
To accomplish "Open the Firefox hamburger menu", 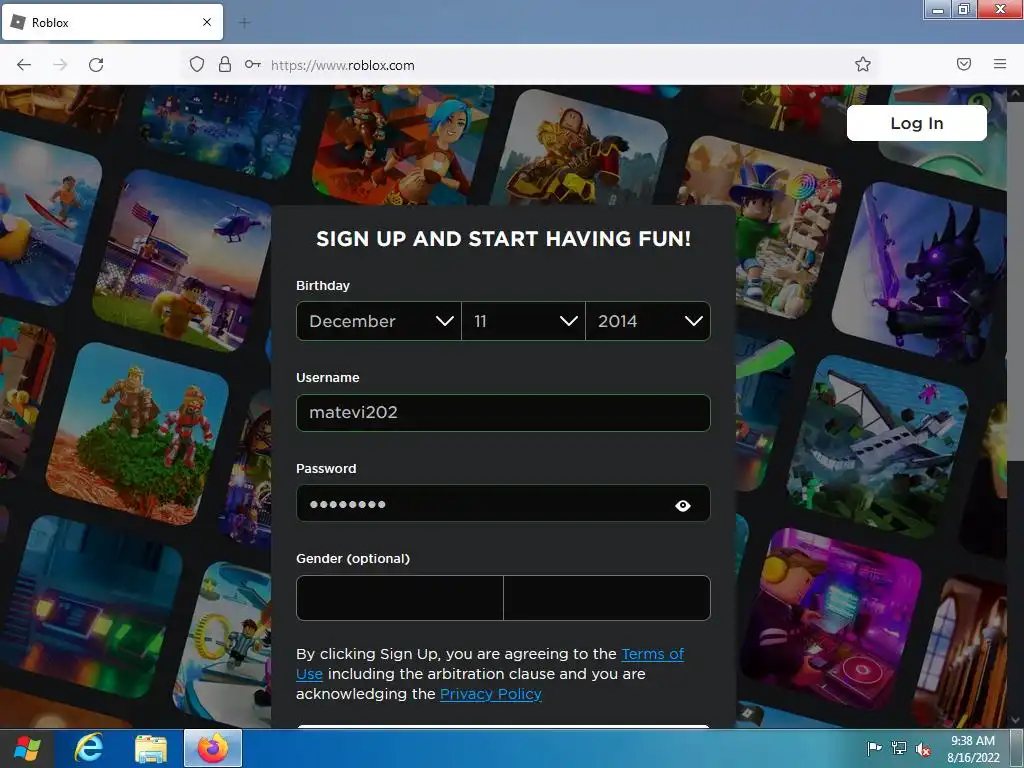I will [1000, 64].
